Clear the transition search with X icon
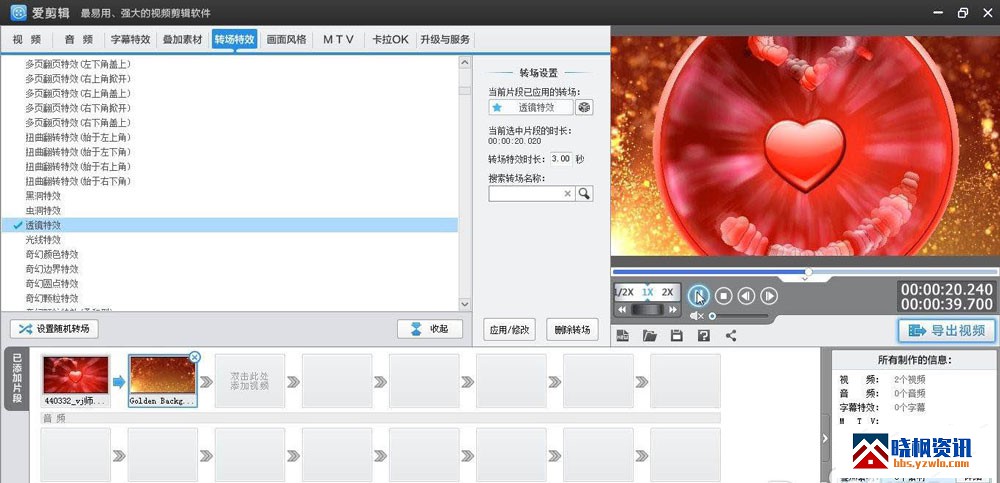1000x483 pixels. [x=568, y=193]
